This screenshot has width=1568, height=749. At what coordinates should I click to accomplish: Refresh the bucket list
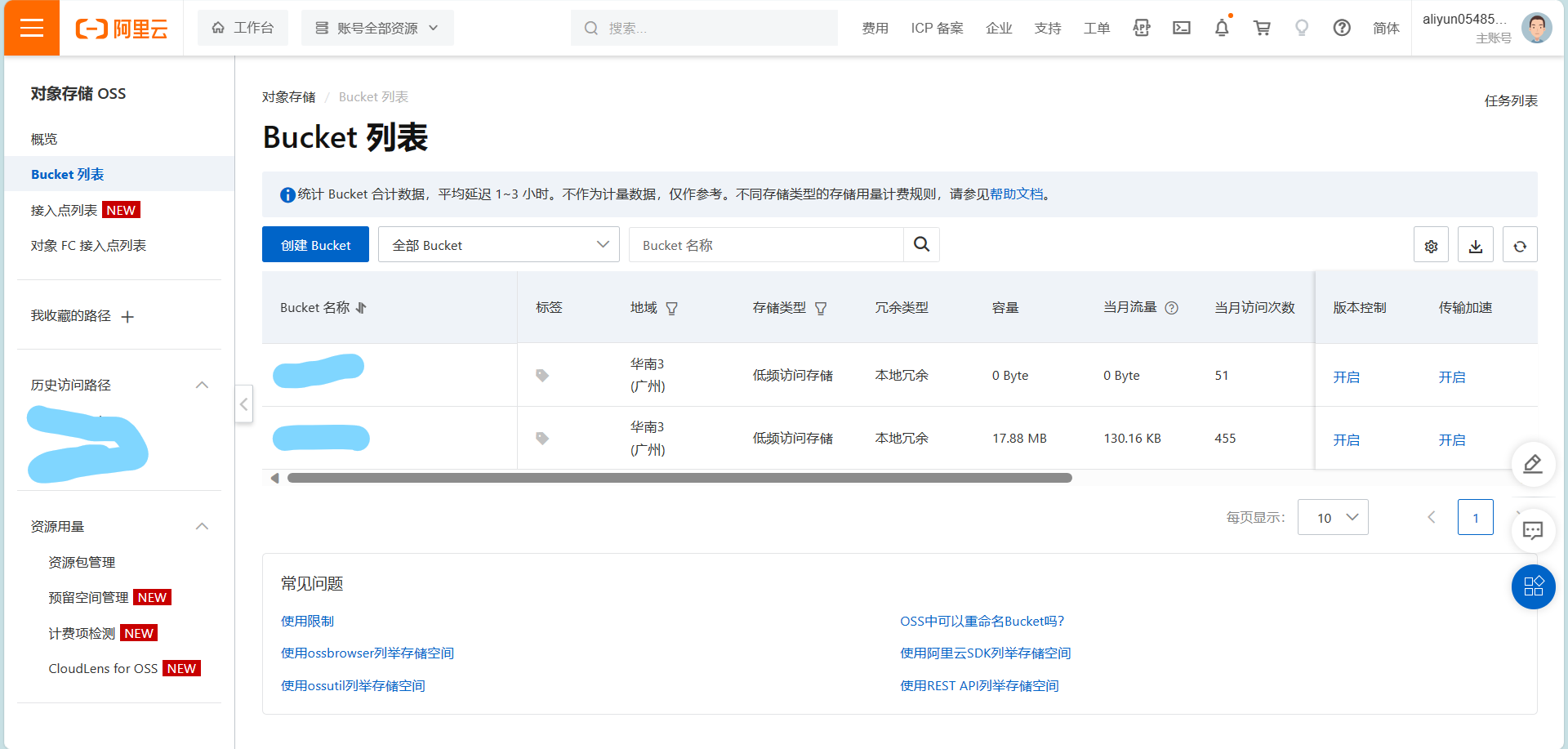coord(1520,245)
